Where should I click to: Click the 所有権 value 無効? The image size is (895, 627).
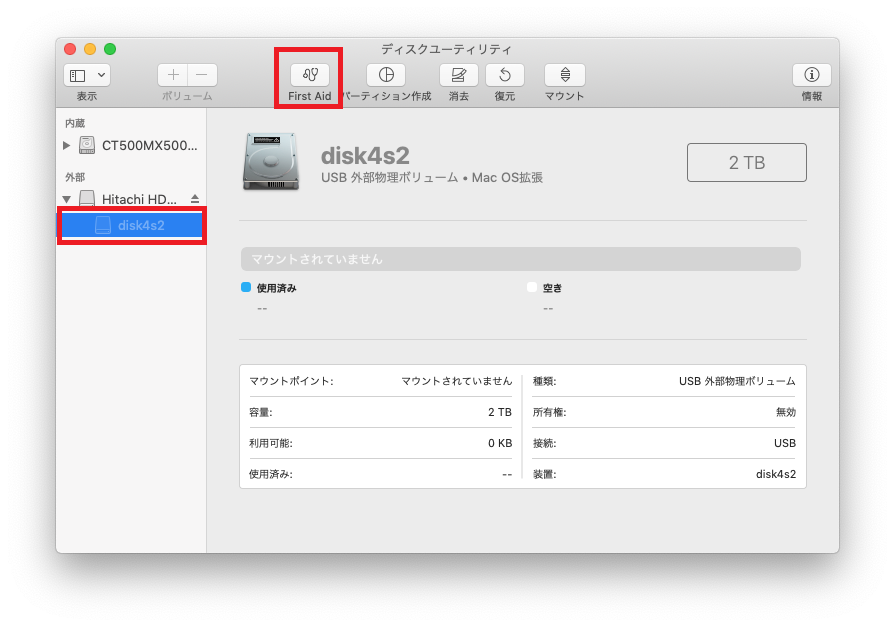[786, 412]
